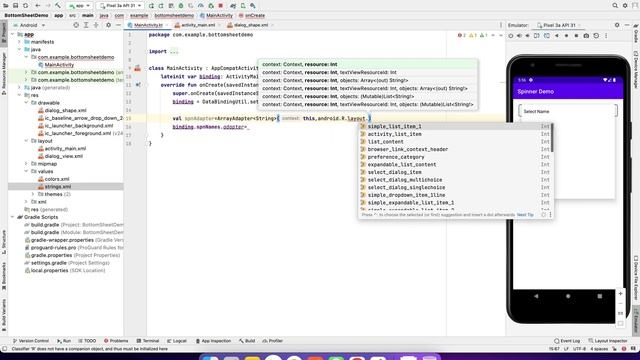Collapse the app module tree node

coord(12,34)
